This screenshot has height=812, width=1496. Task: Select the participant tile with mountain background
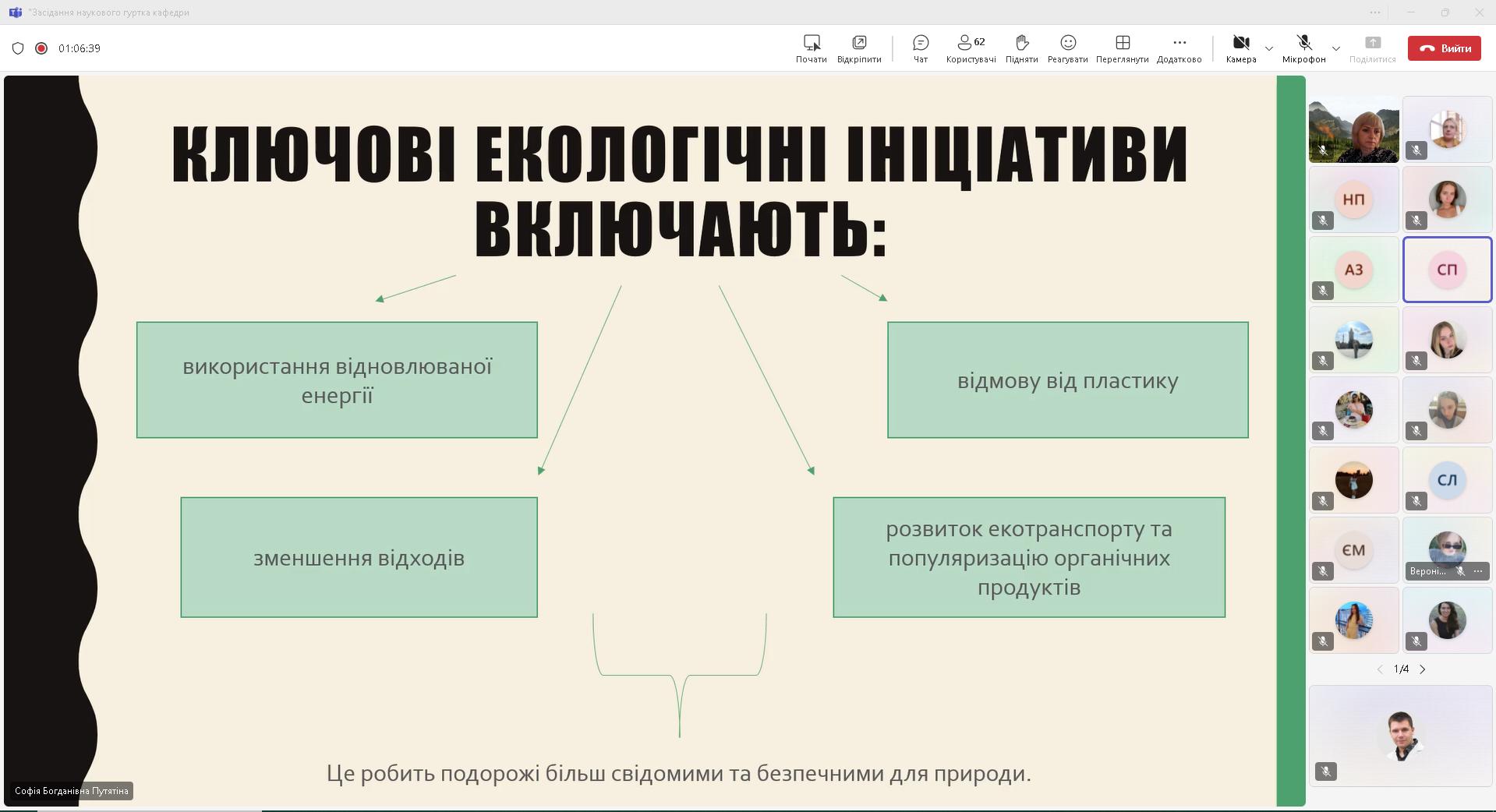pos(1354,129)
